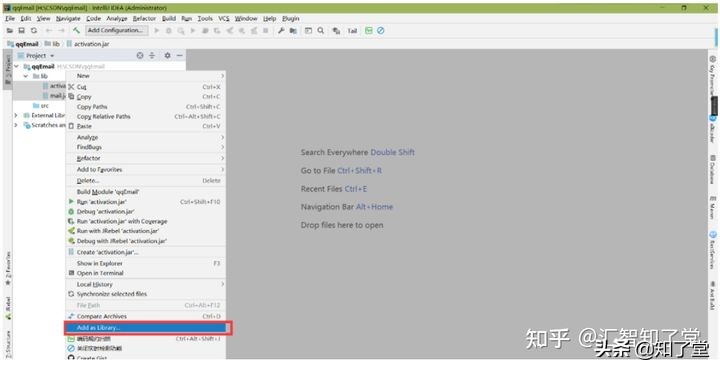Select Copy Paths in context menu
This screenshot has height=369, width=720.
click(x=146, y=107)
